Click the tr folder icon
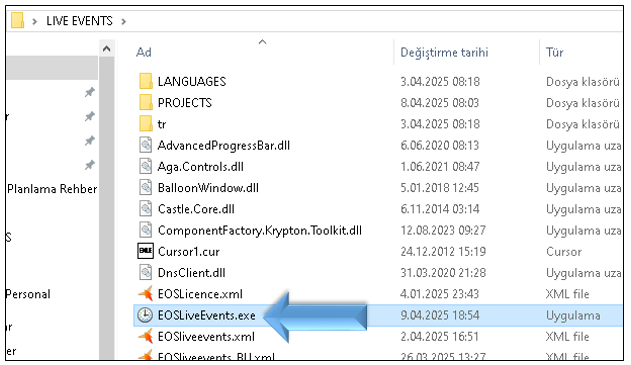Image resolution: width=631 pixels, height=365 pixels. (146, 124)
